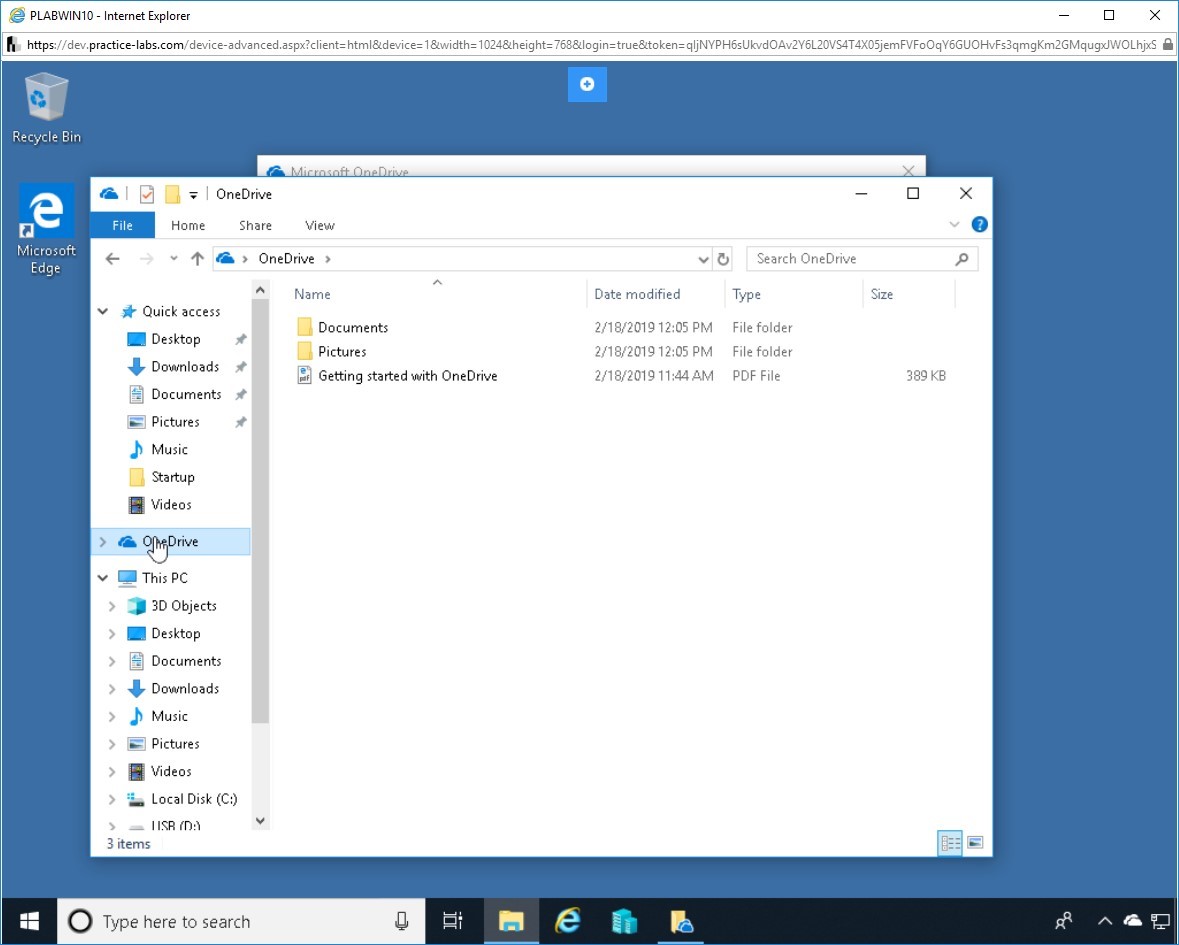Click the Properties icon in the quick access toolbar

click(x=147, y=194)
